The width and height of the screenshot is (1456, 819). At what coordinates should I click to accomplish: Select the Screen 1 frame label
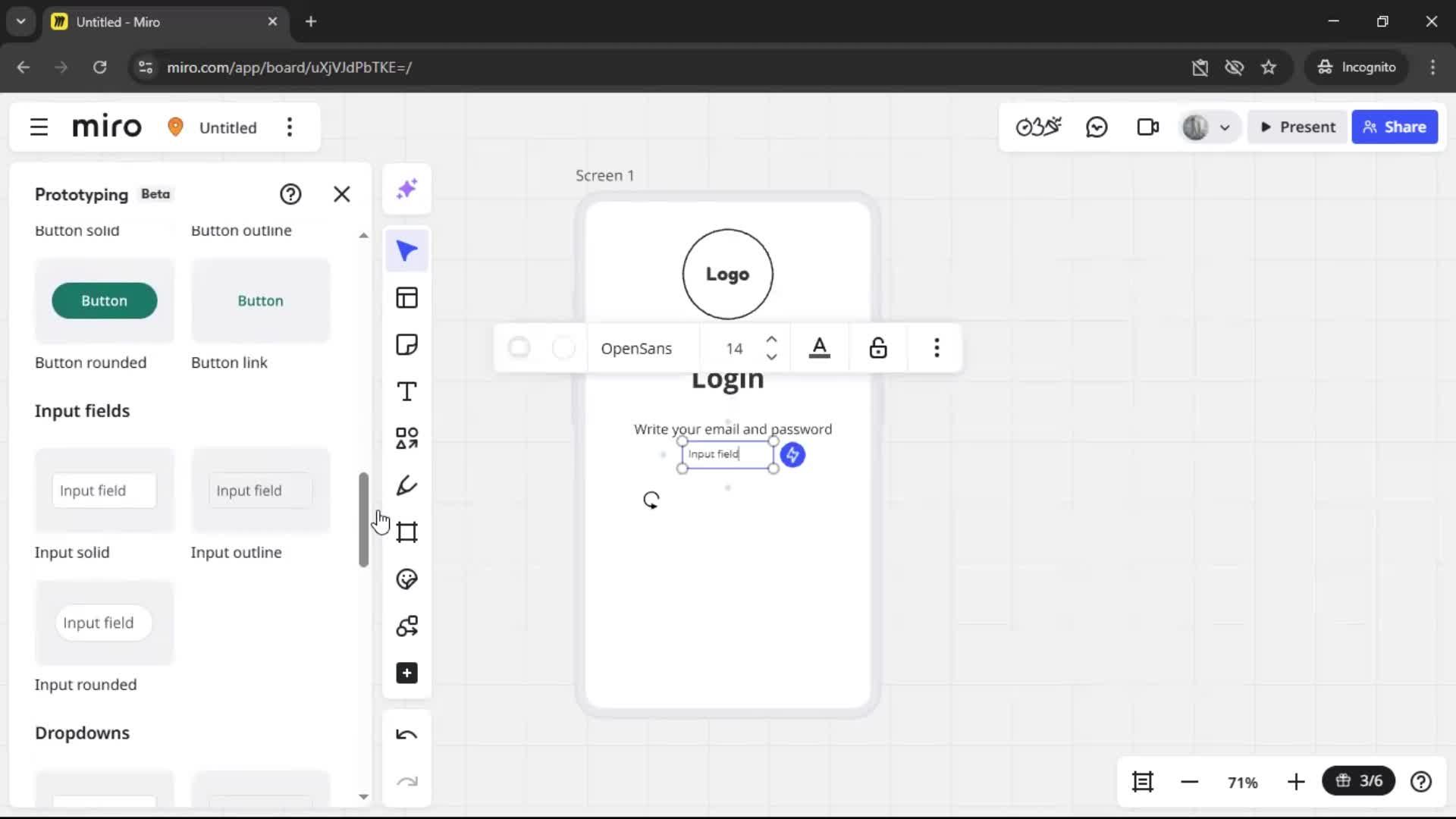click(604, 176)
